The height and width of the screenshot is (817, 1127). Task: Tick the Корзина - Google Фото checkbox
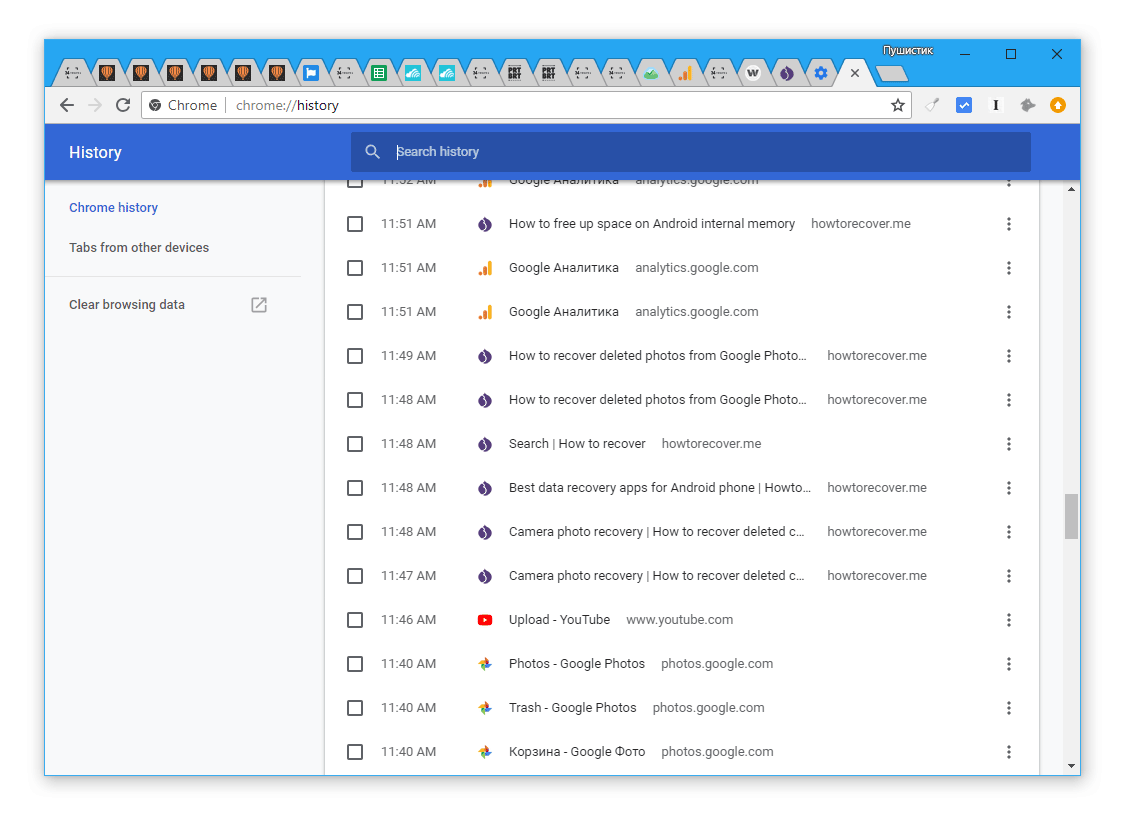pyautogui.click(x=355, y=752)
